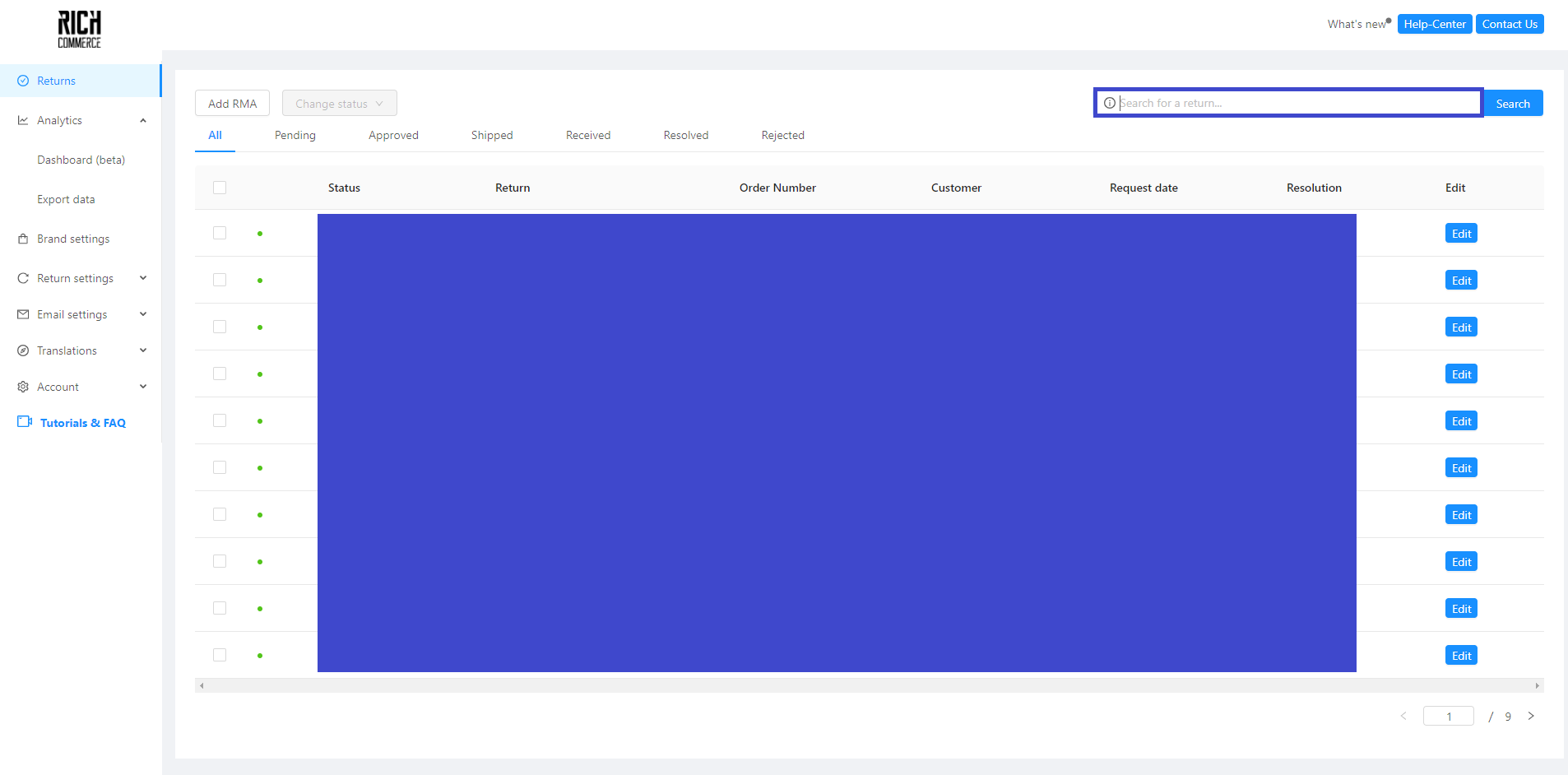Switch to the Resolved tab
The width and height of the screenshot is (1568, 775).
click(x=686, y=135)
